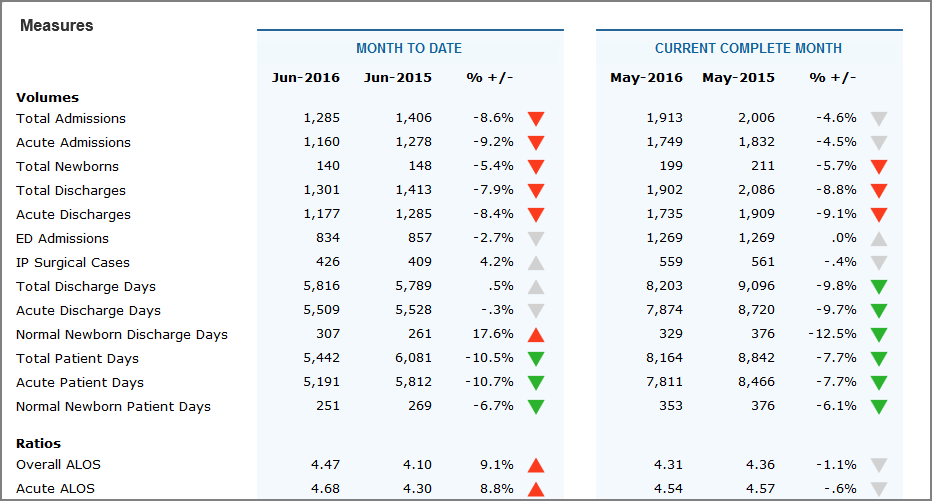Select the MONTH TO DATE section header
Image resolution: width=932 pixels, height=501 pixels.
coord(409,48)
